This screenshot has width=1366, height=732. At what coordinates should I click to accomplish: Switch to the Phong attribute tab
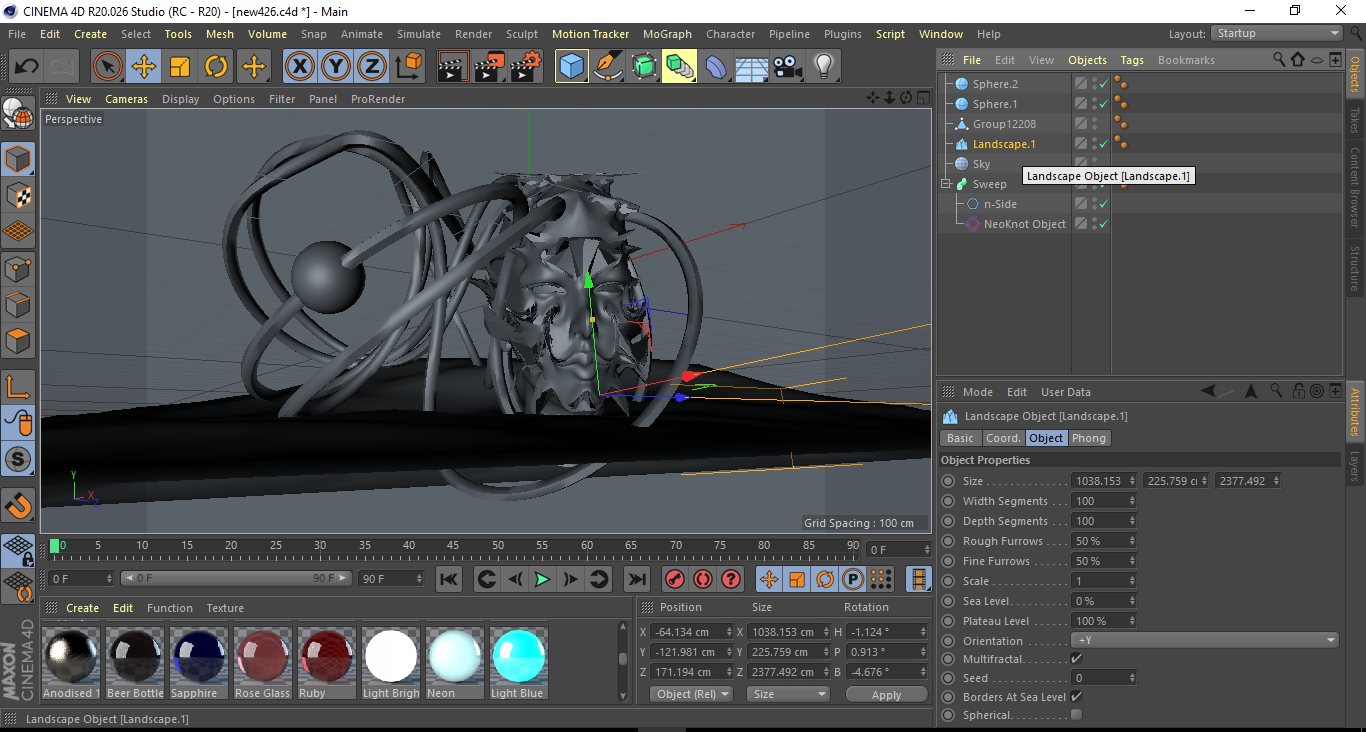click(1089, 438)
